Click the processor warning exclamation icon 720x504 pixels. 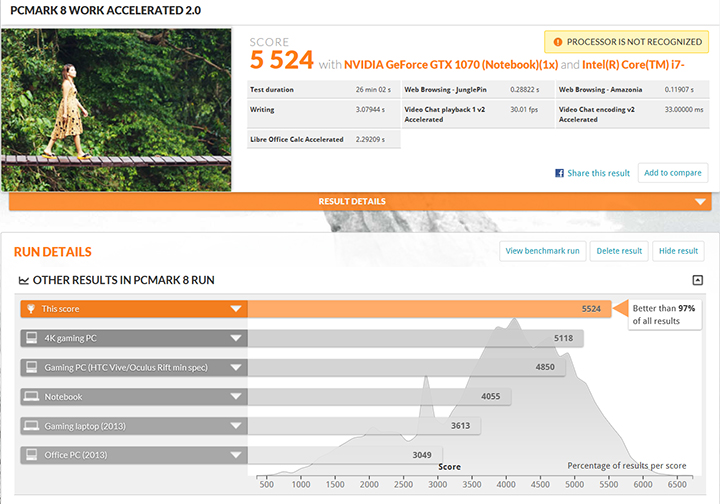[x=557, y=42]
